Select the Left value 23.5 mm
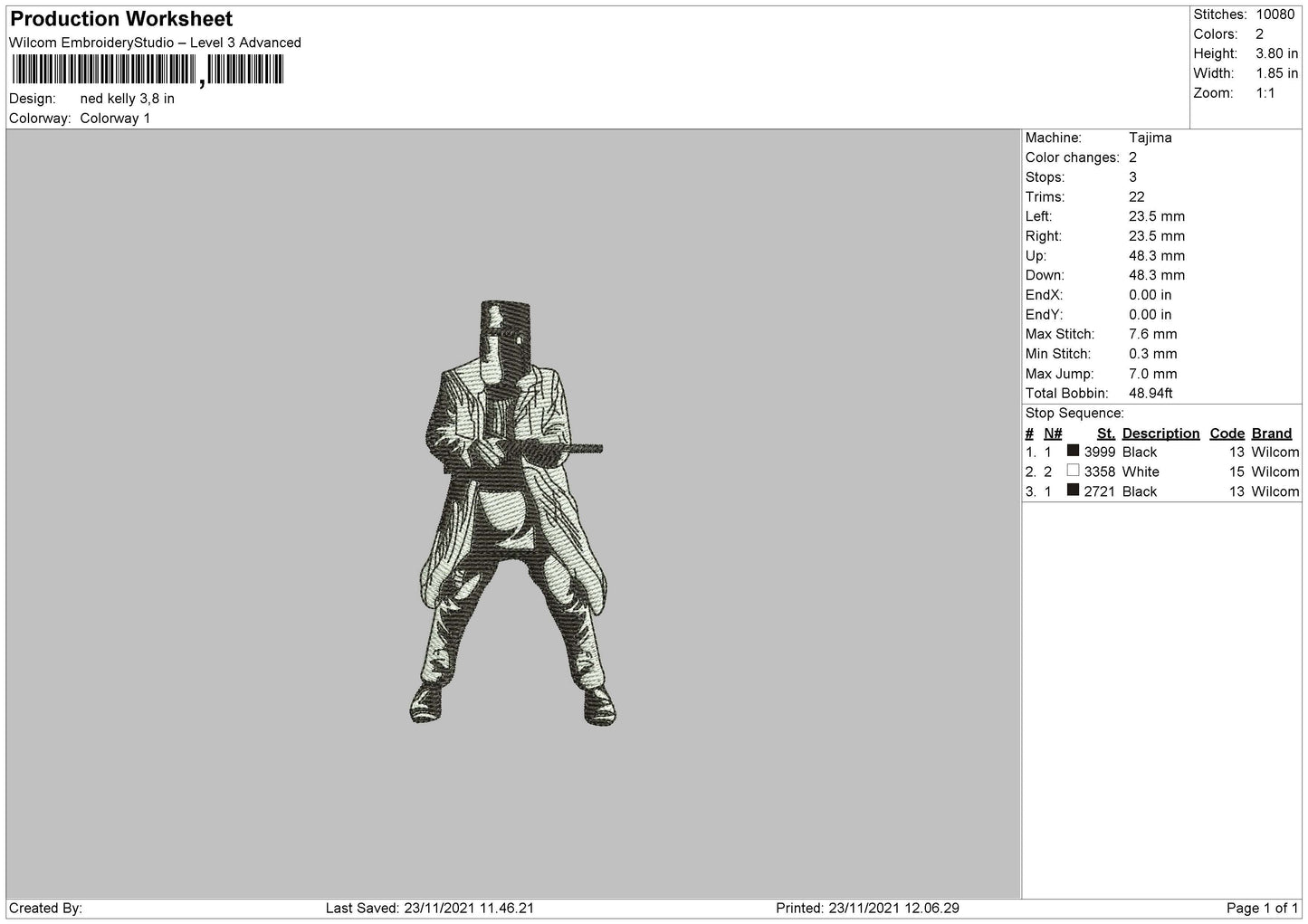1308x924 pixels. (1157, 216)
